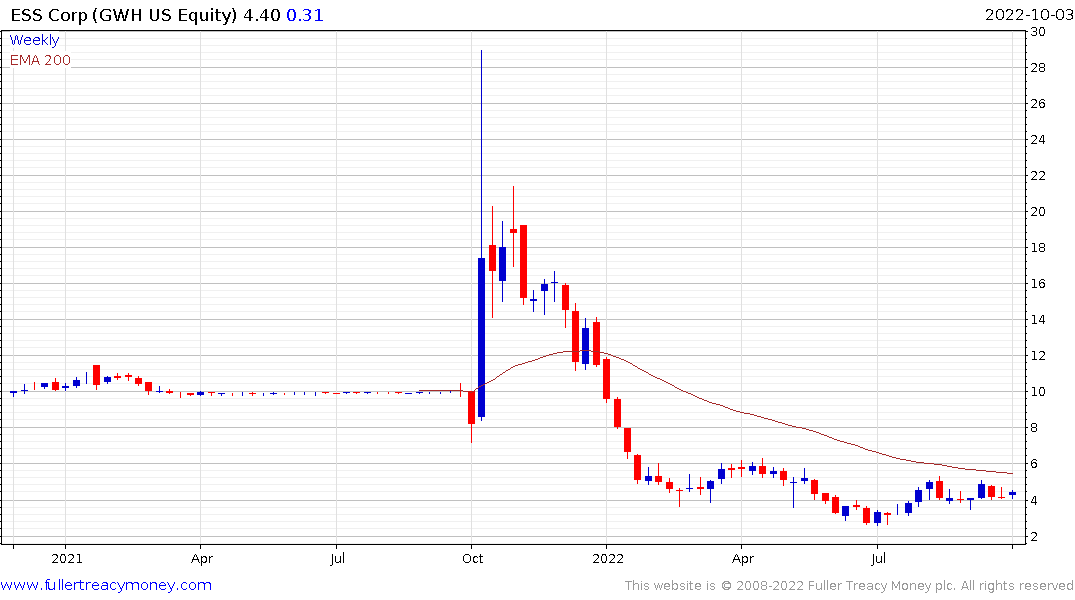
Task: Click the Oct label on time axis
Action: pos(472,558)
